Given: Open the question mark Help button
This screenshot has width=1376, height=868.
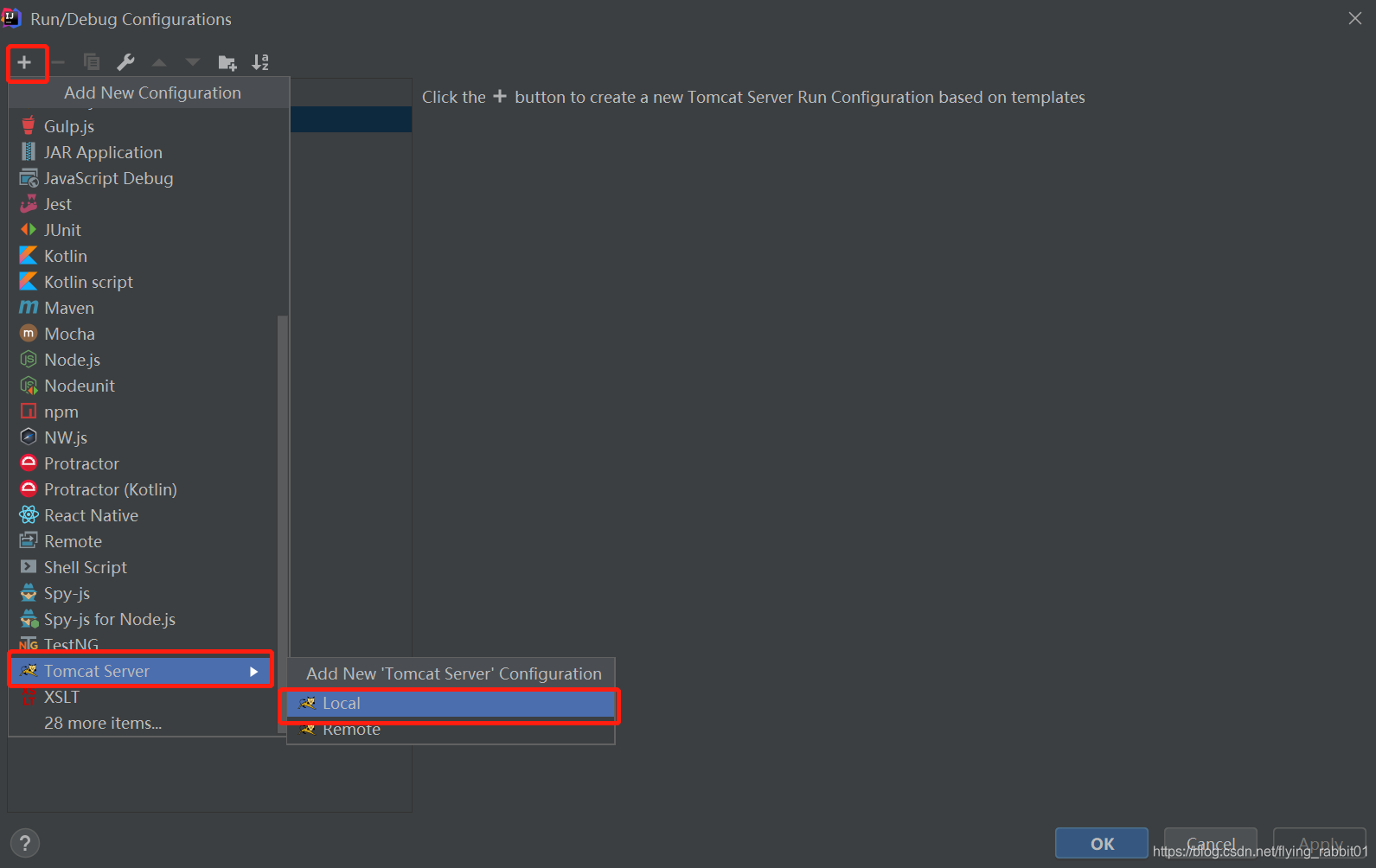Looking at the screenshot, I should point(25,844).
